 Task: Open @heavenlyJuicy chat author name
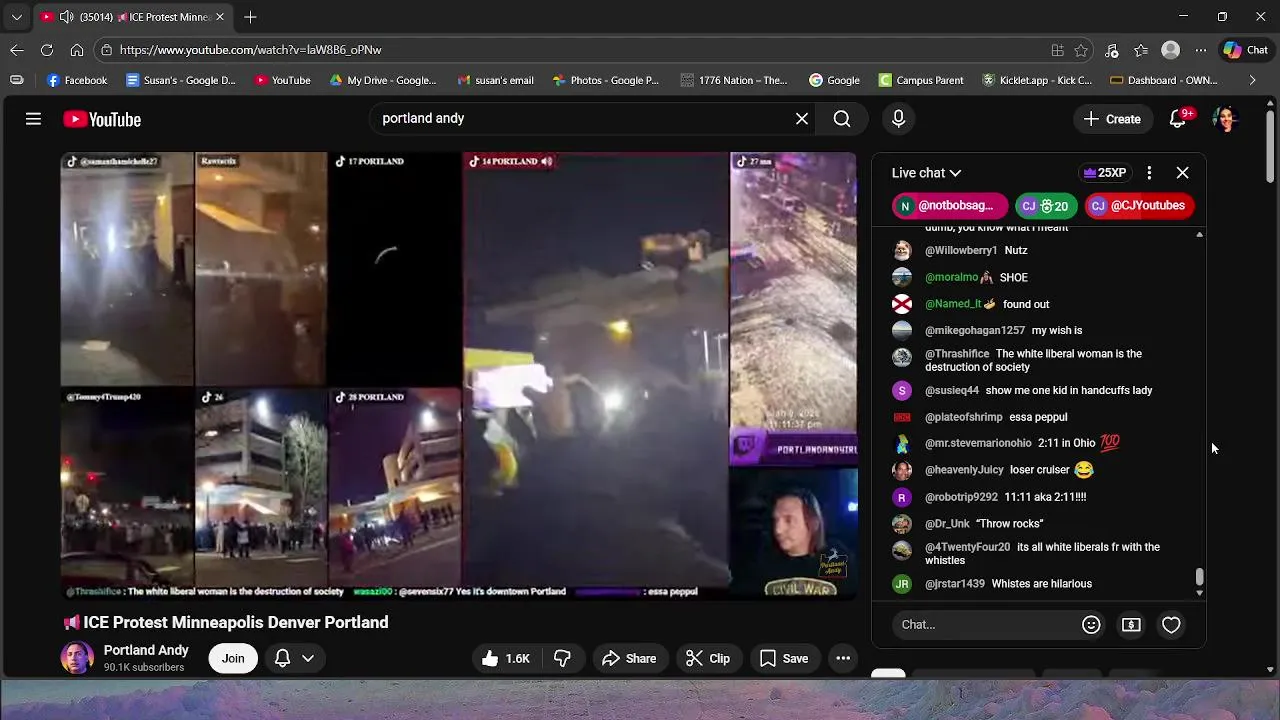click(964, 470)
